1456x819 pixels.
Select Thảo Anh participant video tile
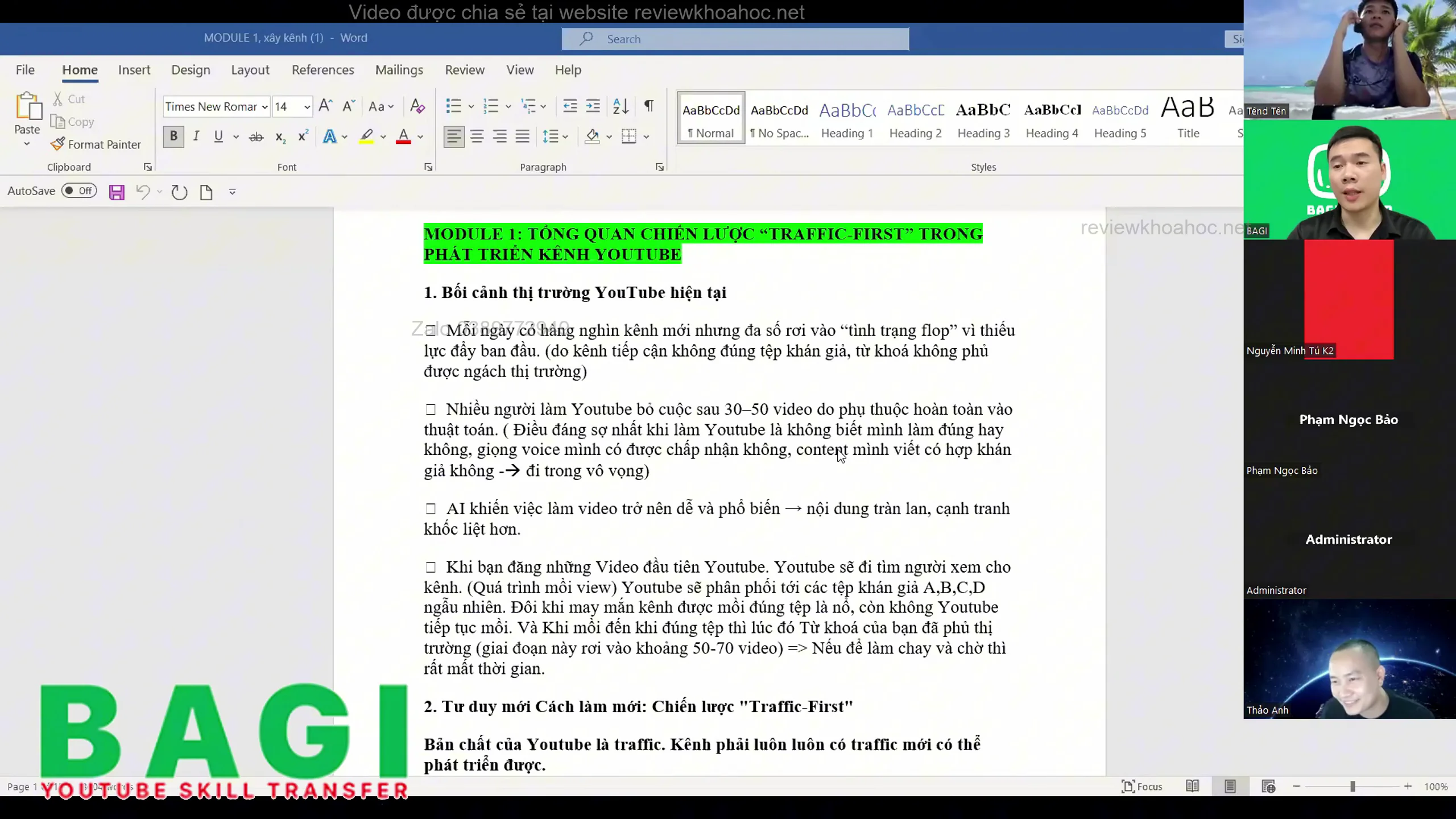[x=1349, y=659]
